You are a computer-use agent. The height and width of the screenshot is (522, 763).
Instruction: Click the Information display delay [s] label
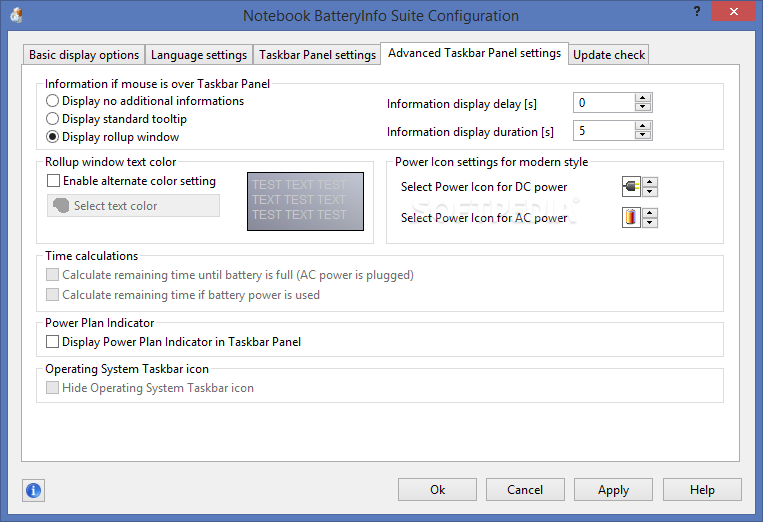(462, 104)
